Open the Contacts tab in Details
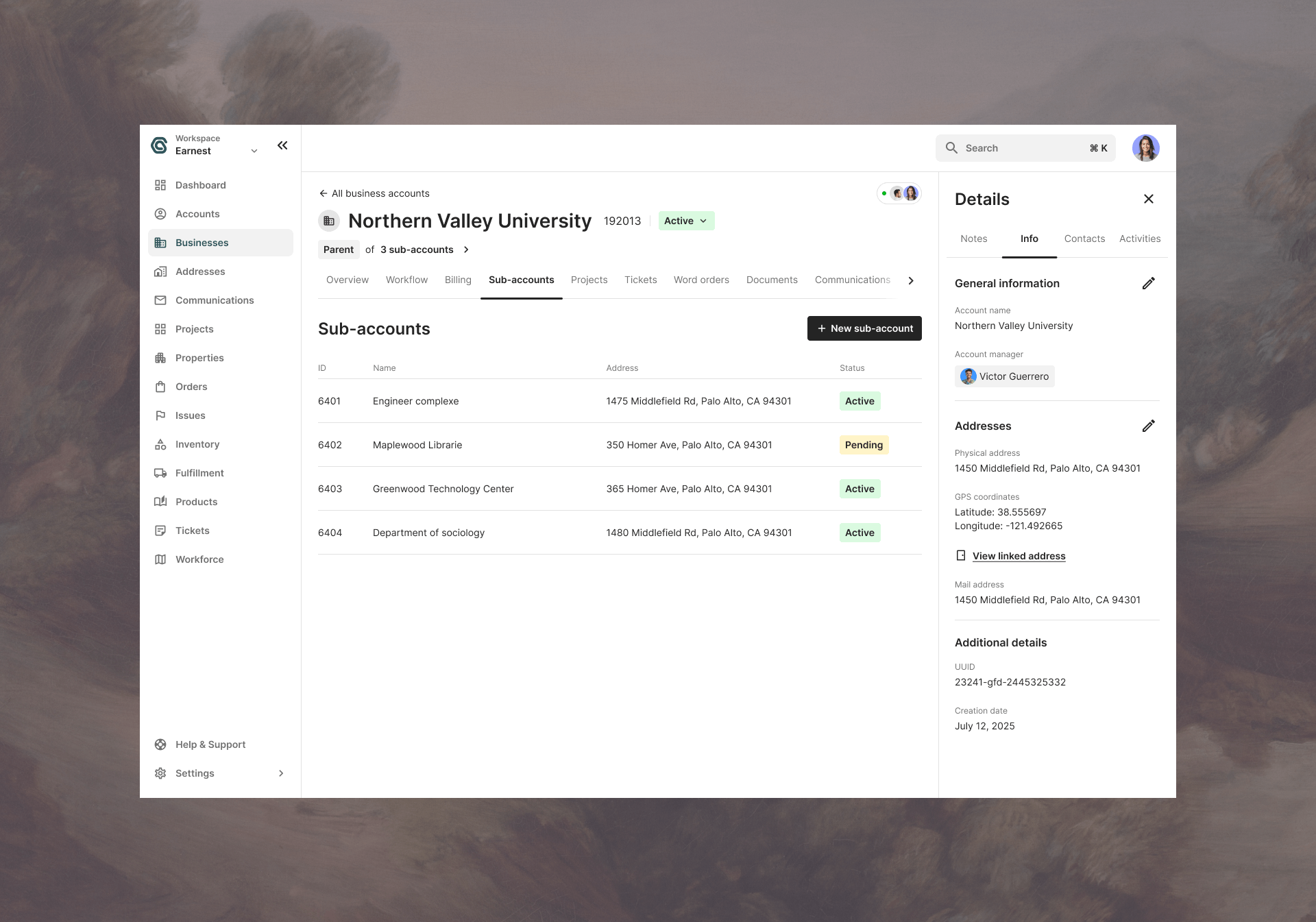1316x922 pixels. pos(1084,239)
